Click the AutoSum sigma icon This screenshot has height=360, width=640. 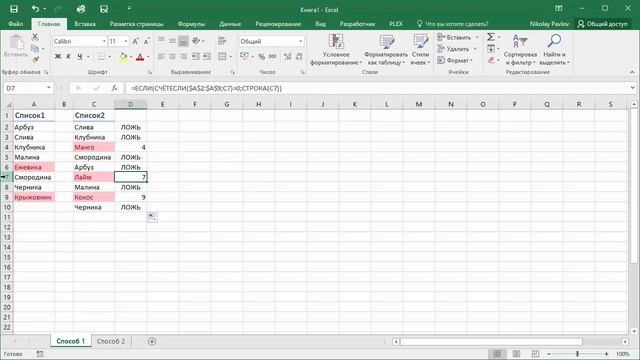pyautogui.click(x=491, y=37)
